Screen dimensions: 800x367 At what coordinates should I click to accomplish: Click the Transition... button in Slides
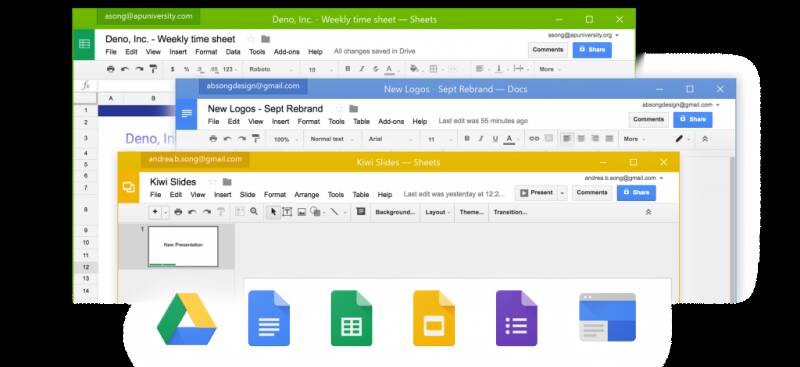(x=510, y=212)
